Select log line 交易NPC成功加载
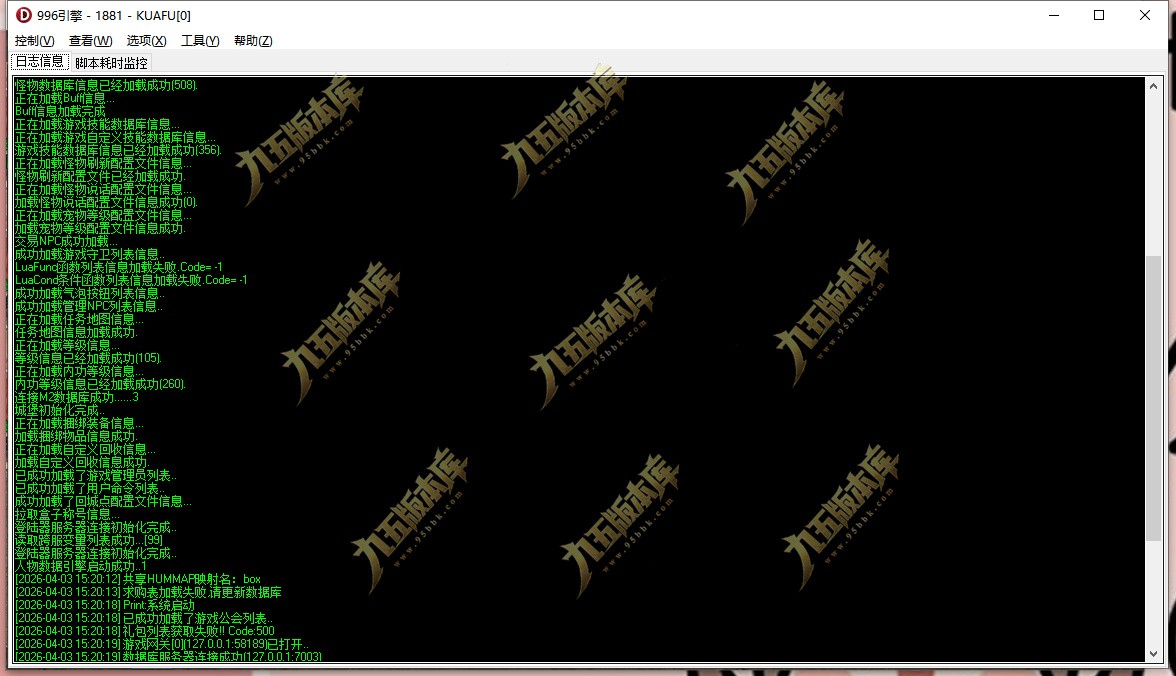The image size is (1176, 676). (x=65, y=241)
